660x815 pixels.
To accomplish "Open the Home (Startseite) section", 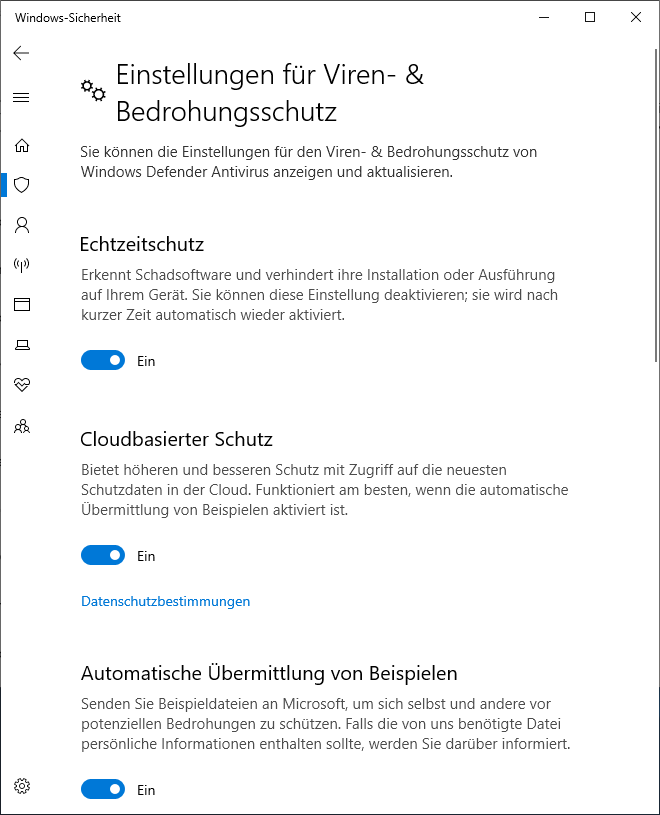I will coord(22,145).
